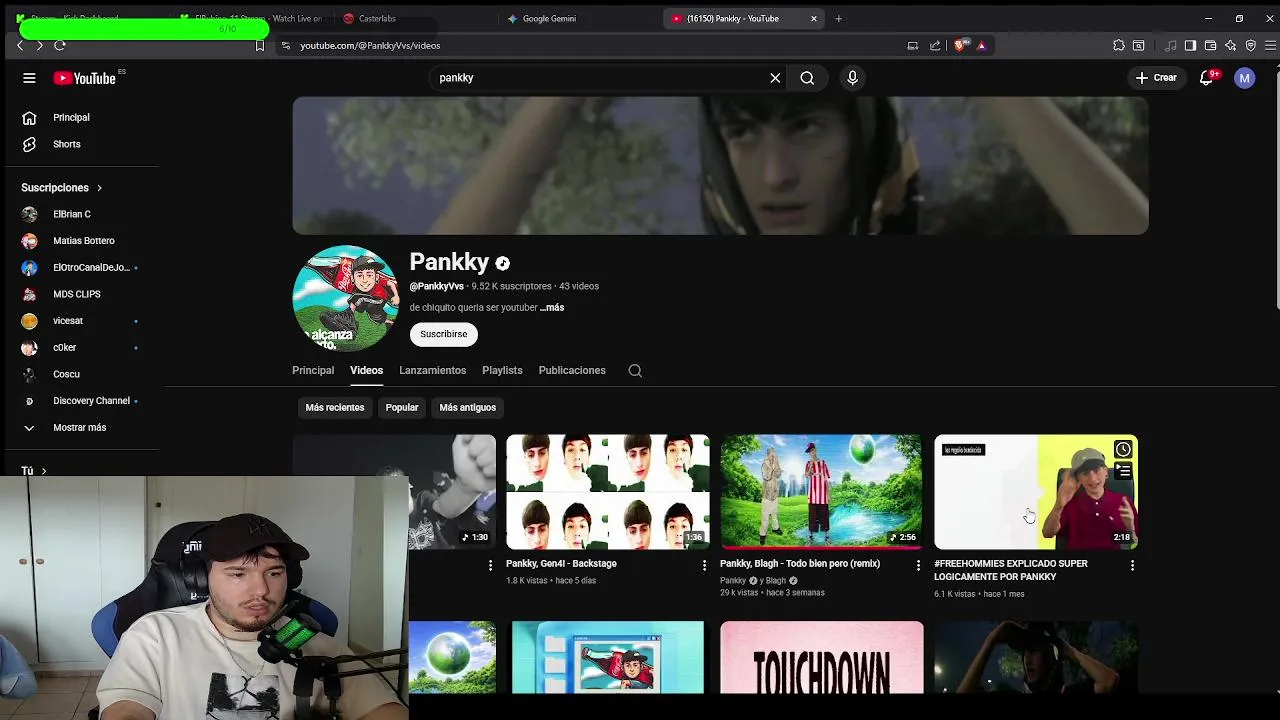This screenshot has width=1280, height=720.
Task: Run search with magnifier button
Action: click(x=807, y=78)
